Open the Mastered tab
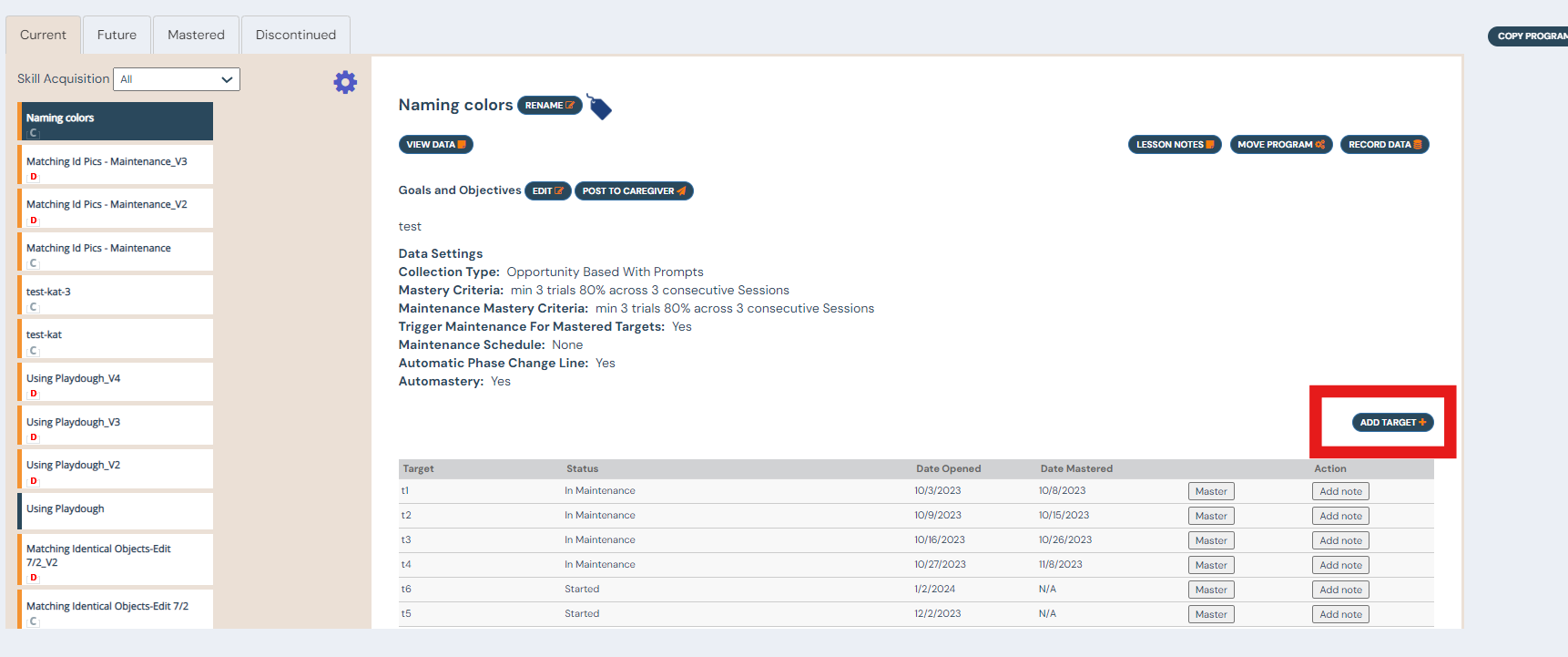 click(x=196, y=36)
